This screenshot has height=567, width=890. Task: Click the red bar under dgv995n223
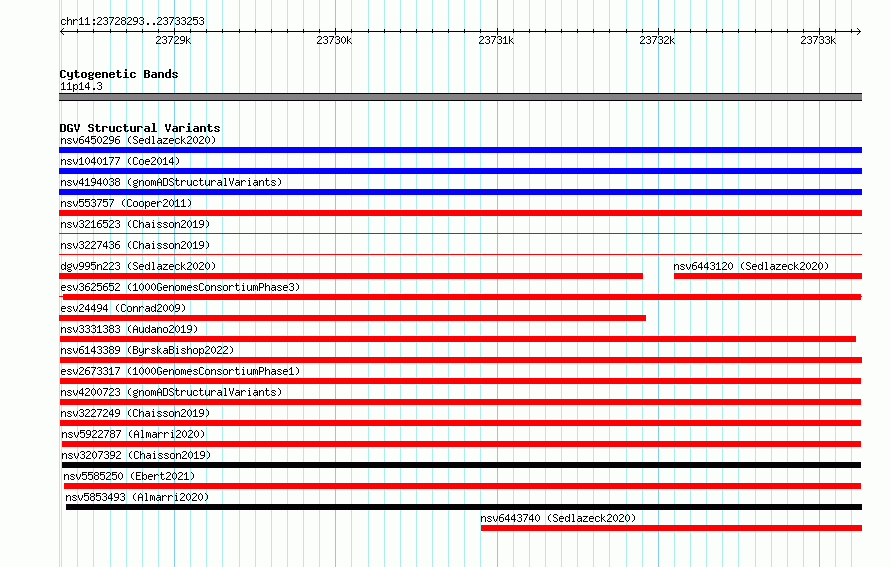pos(351,276)
